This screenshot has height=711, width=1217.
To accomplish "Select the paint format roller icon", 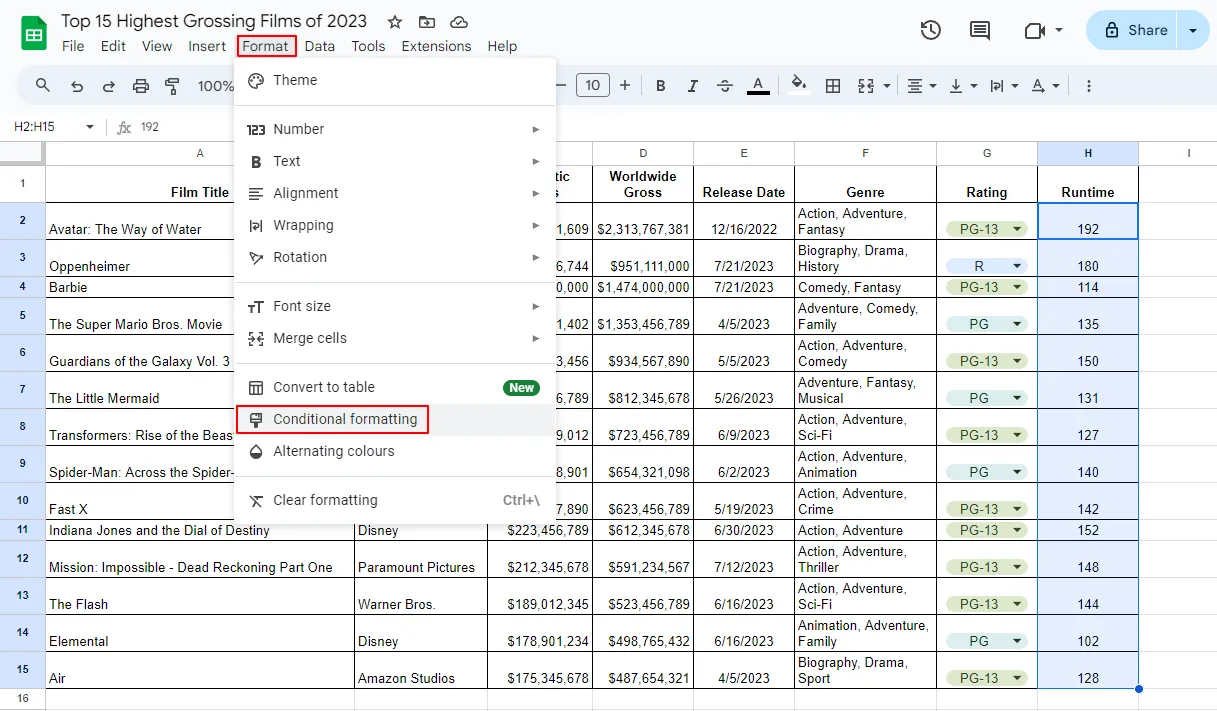I will coord(171,86).
